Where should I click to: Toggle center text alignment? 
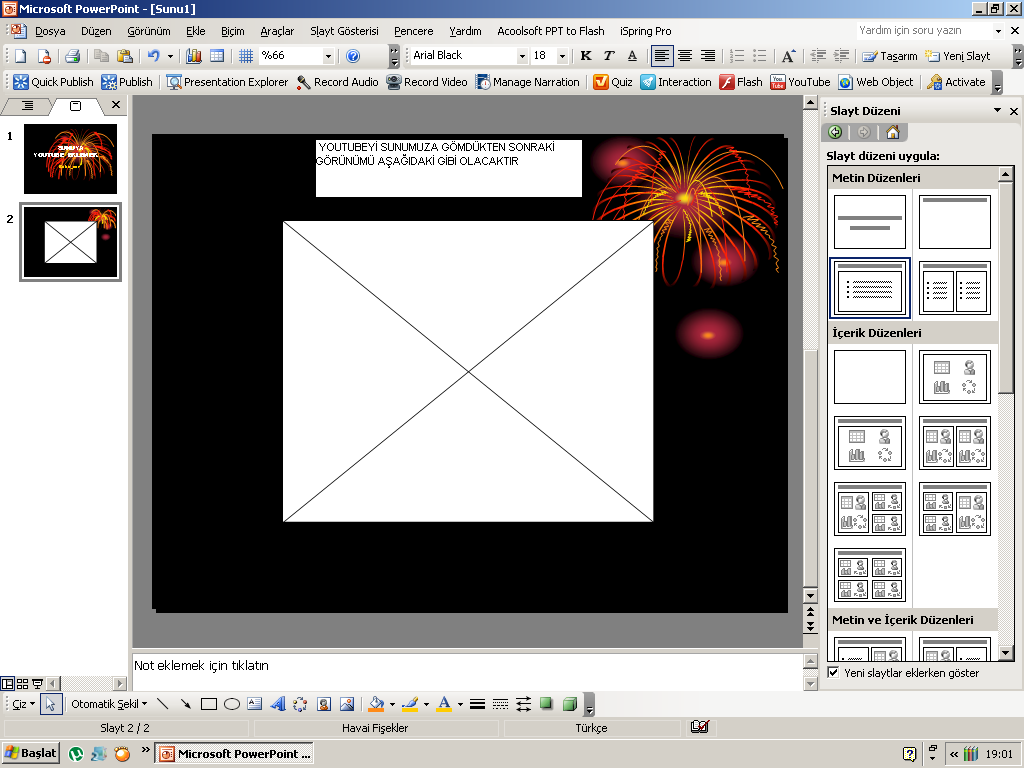tap(685, 56)
